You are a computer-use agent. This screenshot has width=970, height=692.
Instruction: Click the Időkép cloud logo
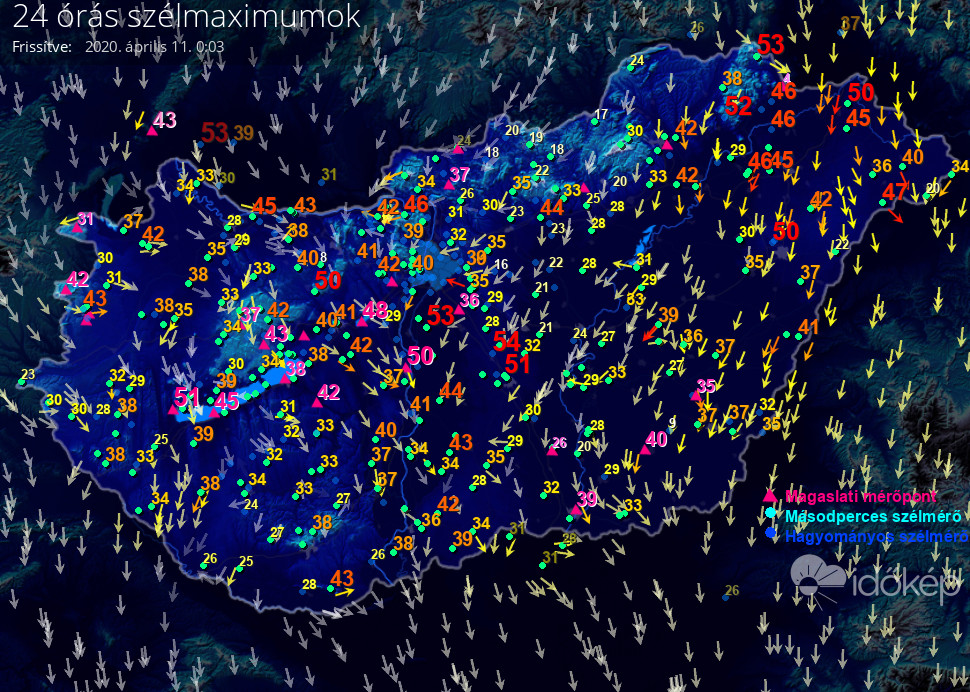coord(818,576)
